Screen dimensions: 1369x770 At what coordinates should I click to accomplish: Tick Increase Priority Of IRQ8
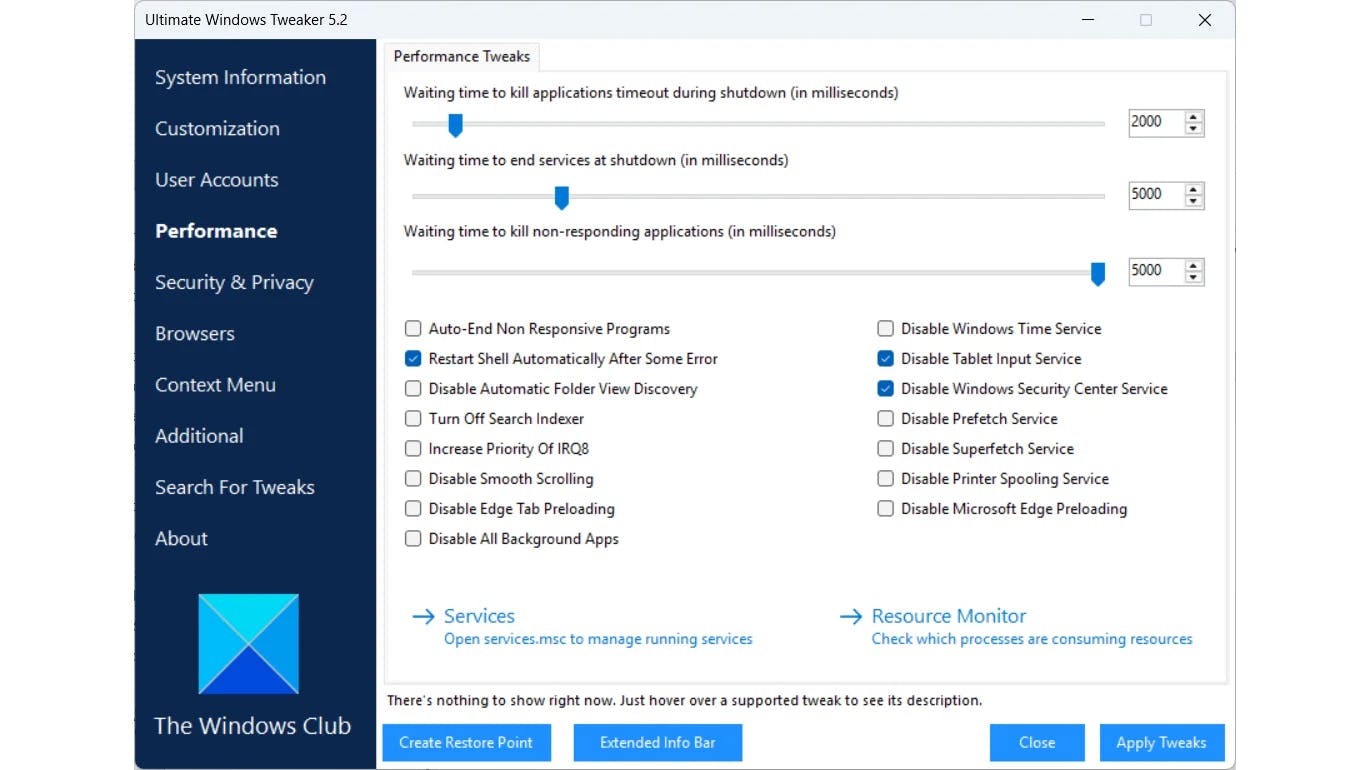click(413, 449)
